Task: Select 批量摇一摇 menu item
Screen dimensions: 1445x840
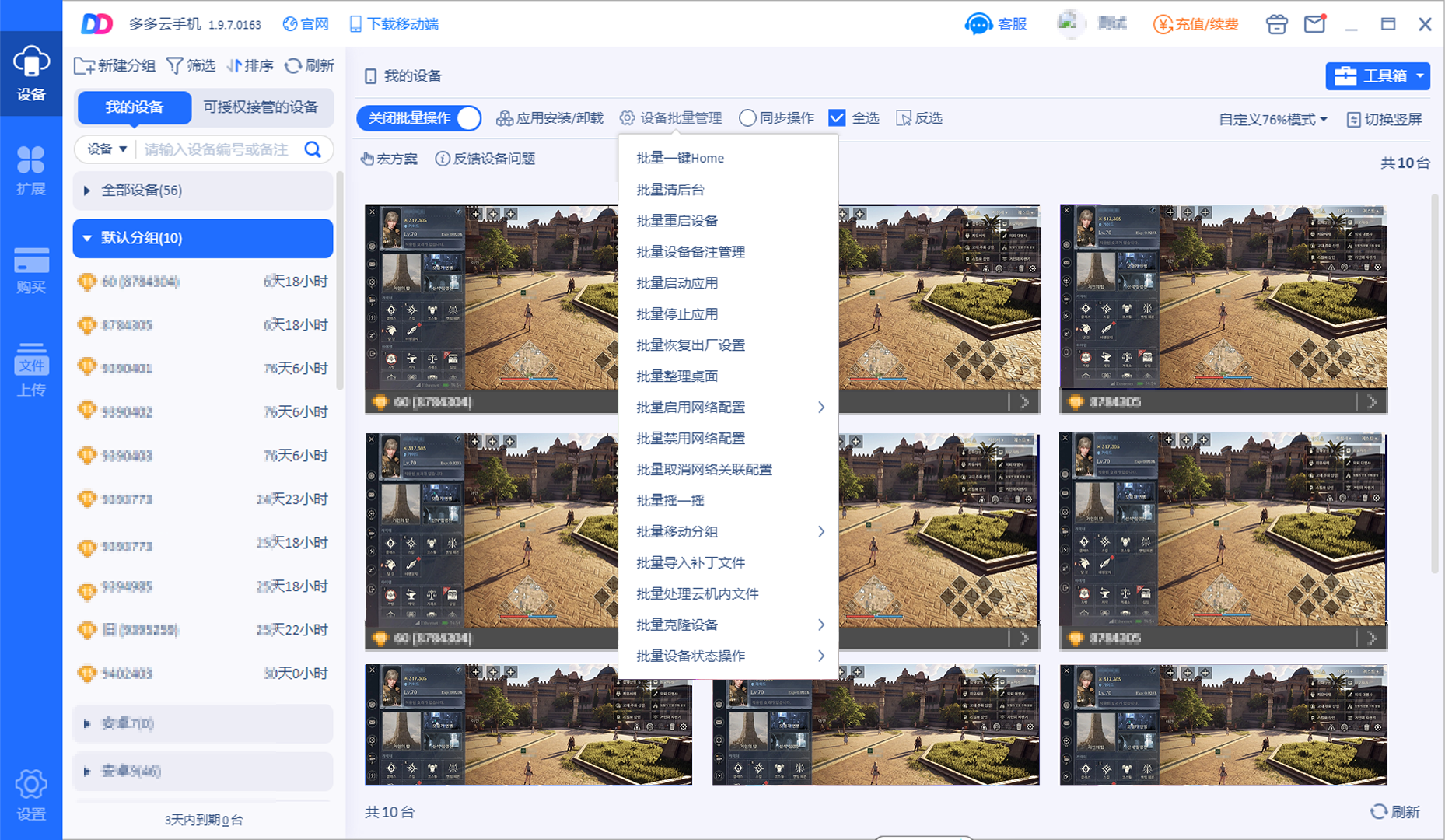Action: 728,501
